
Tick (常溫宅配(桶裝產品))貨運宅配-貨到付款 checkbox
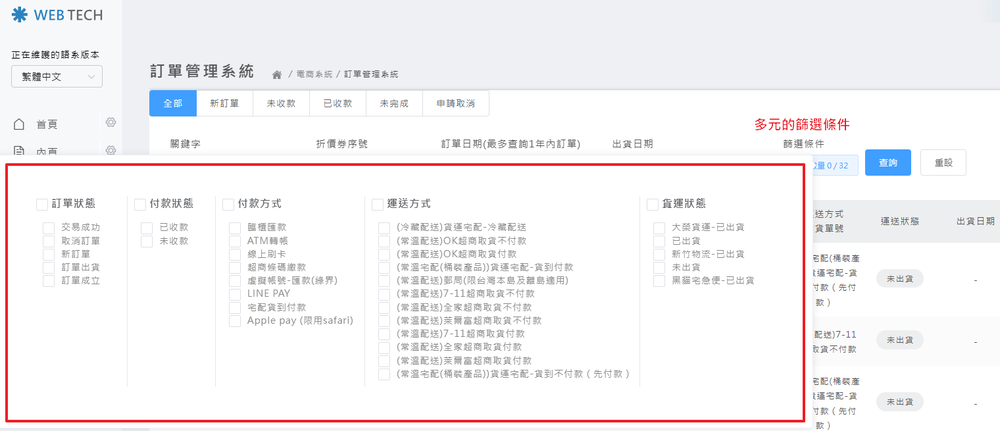(384, 268)
